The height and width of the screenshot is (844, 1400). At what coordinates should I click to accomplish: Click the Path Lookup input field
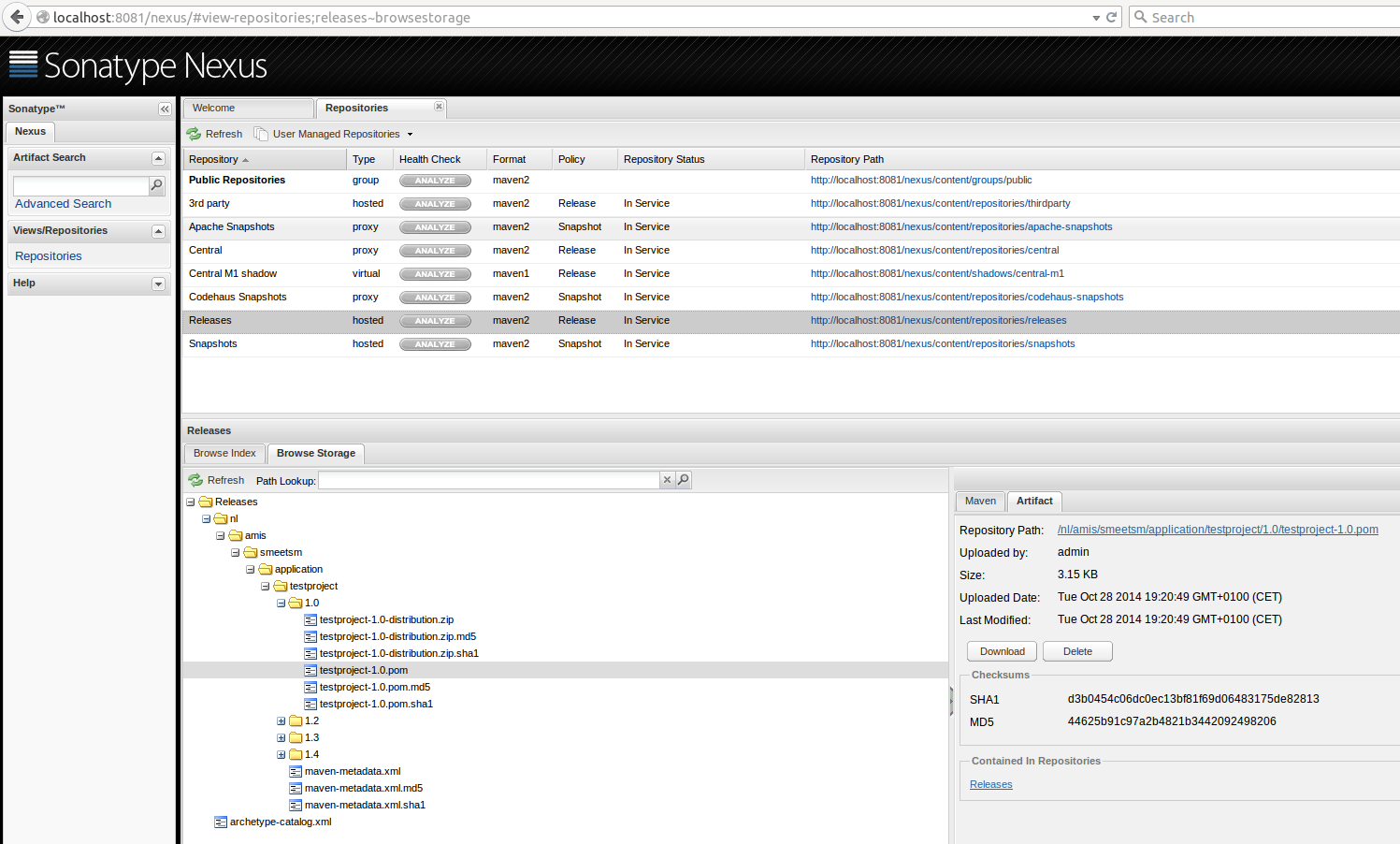(x=488, y=480)
